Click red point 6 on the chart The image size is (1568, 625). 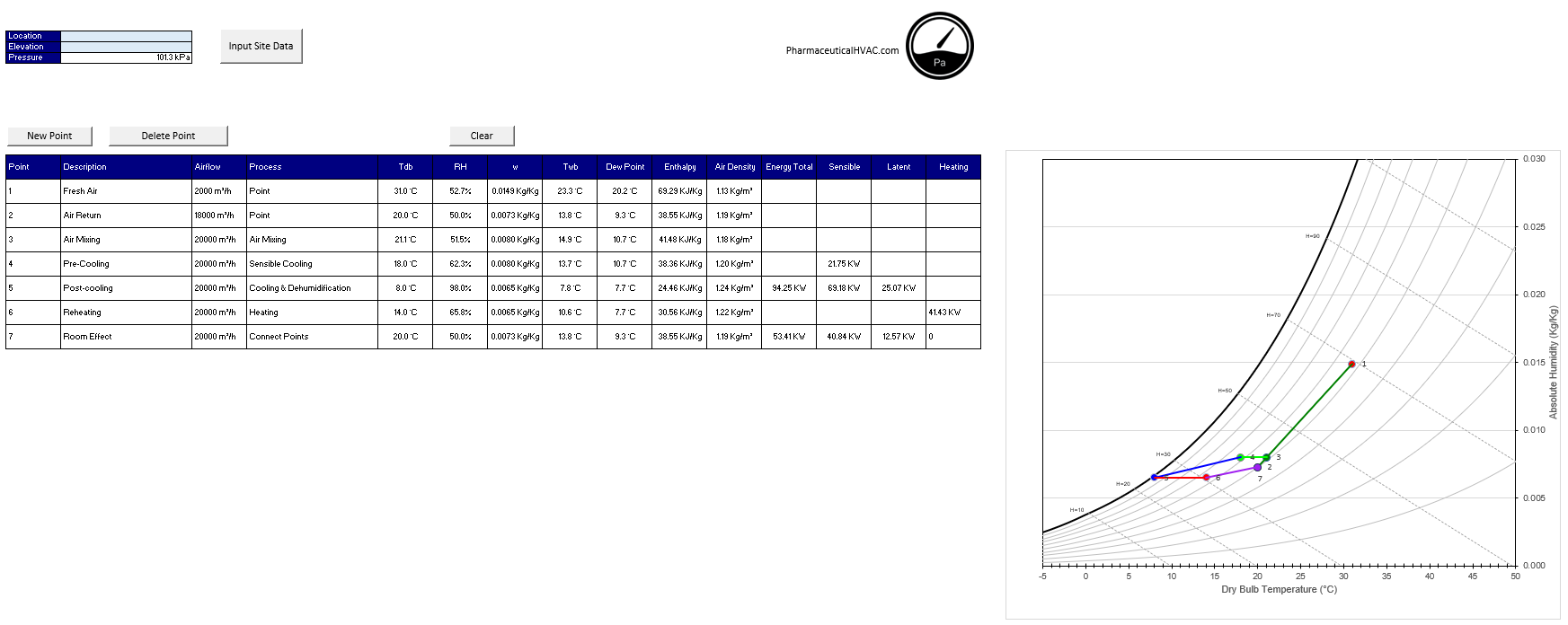point(1206,477)
